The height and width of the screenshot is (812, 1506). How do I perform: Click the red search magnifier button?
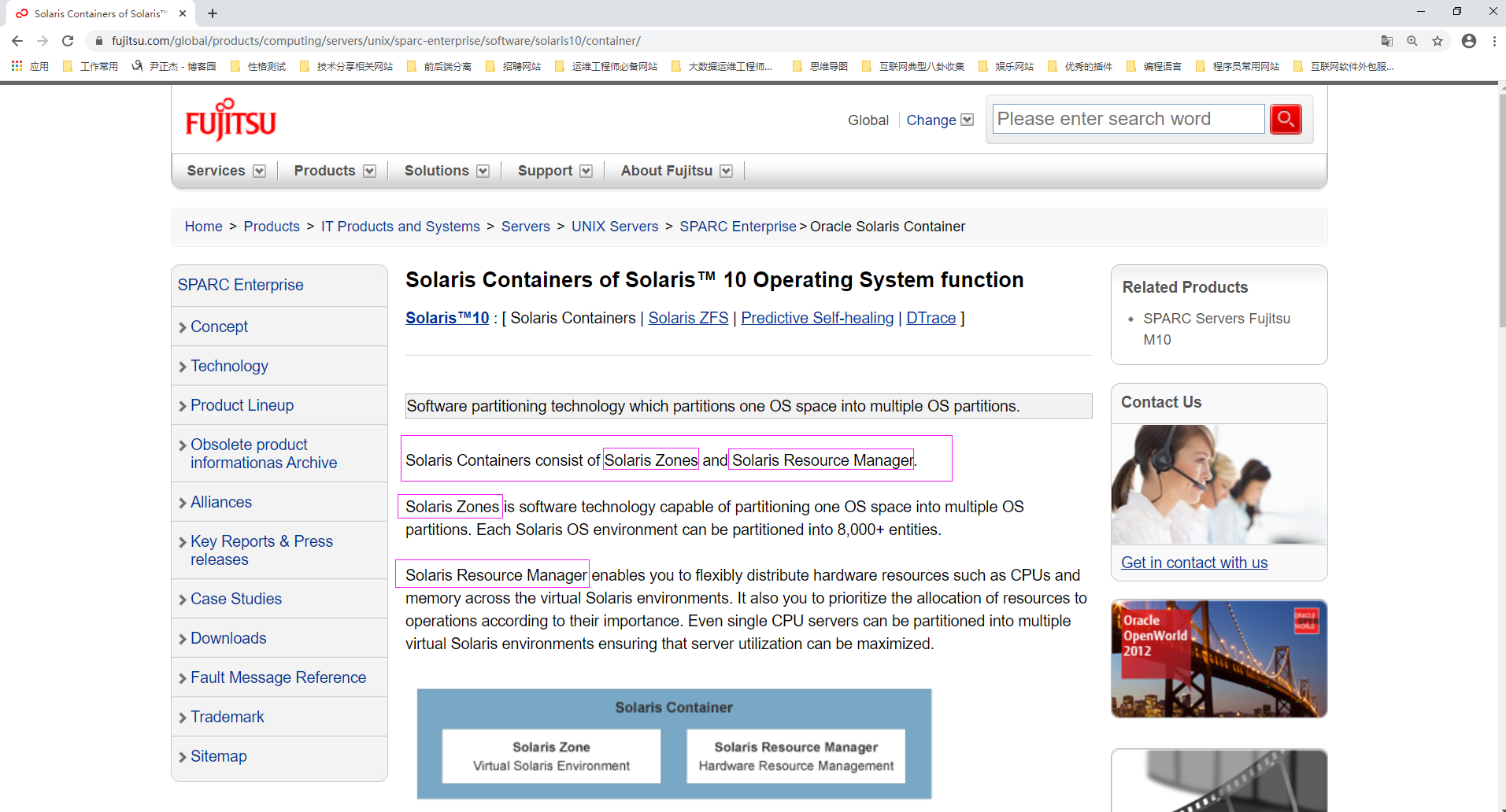coord(1285,119)
